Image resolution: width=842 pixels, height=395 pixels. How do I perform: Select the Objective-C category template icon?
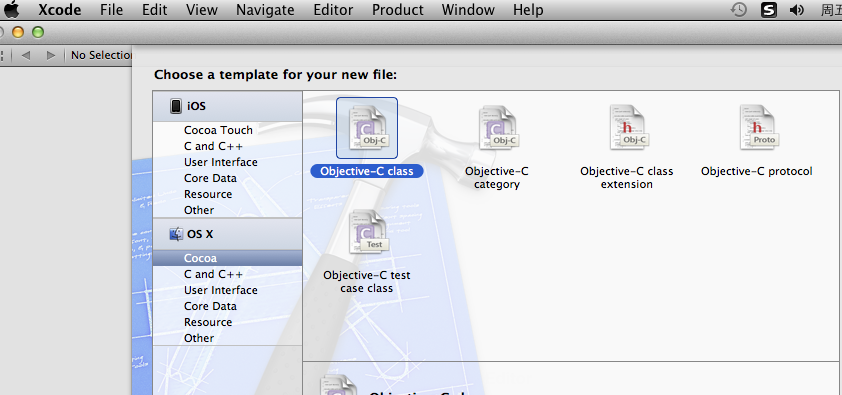point(497,128)
